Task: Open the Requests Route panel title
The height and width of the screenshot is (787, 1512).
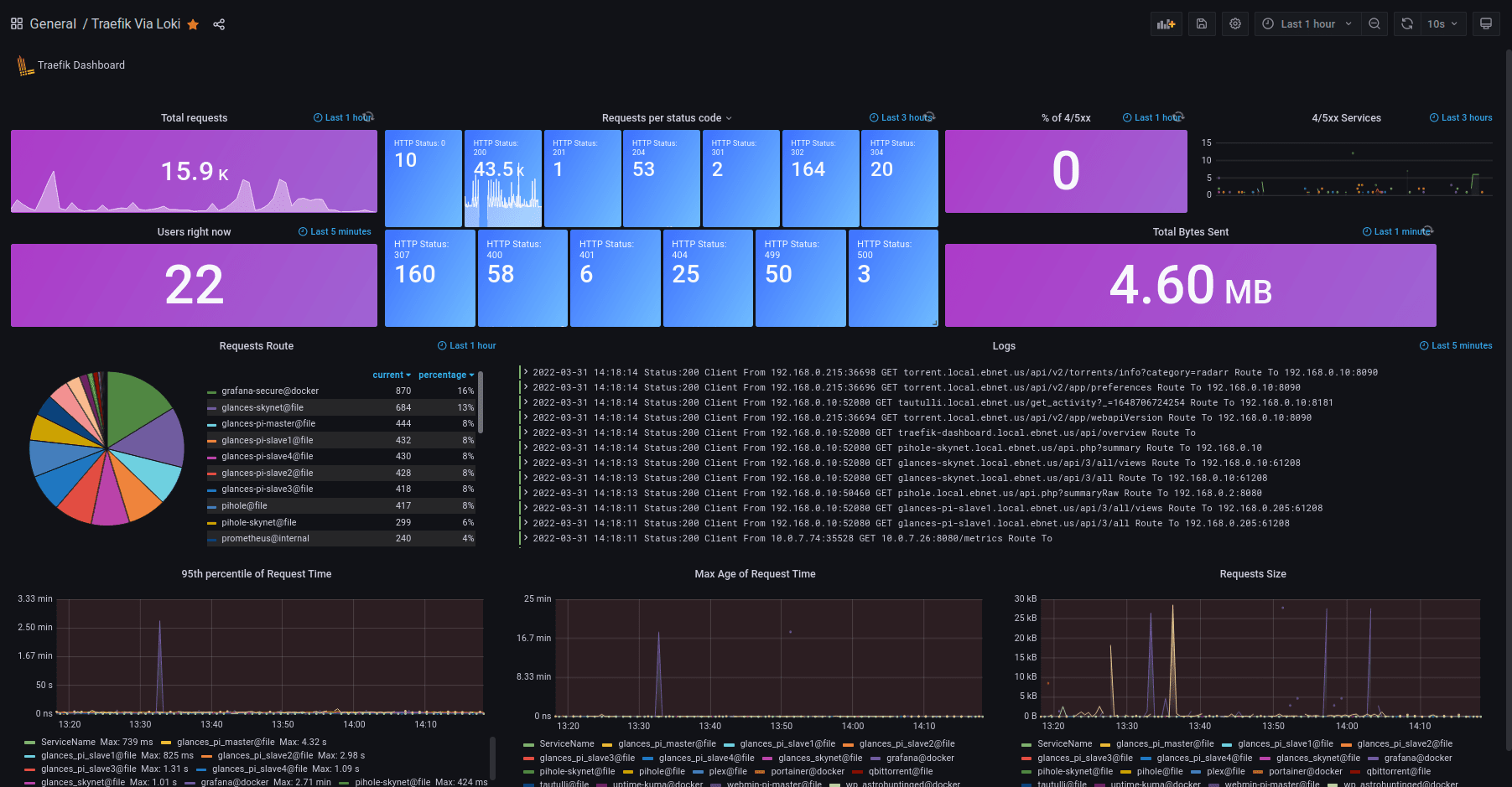Action: coord(257,346)
